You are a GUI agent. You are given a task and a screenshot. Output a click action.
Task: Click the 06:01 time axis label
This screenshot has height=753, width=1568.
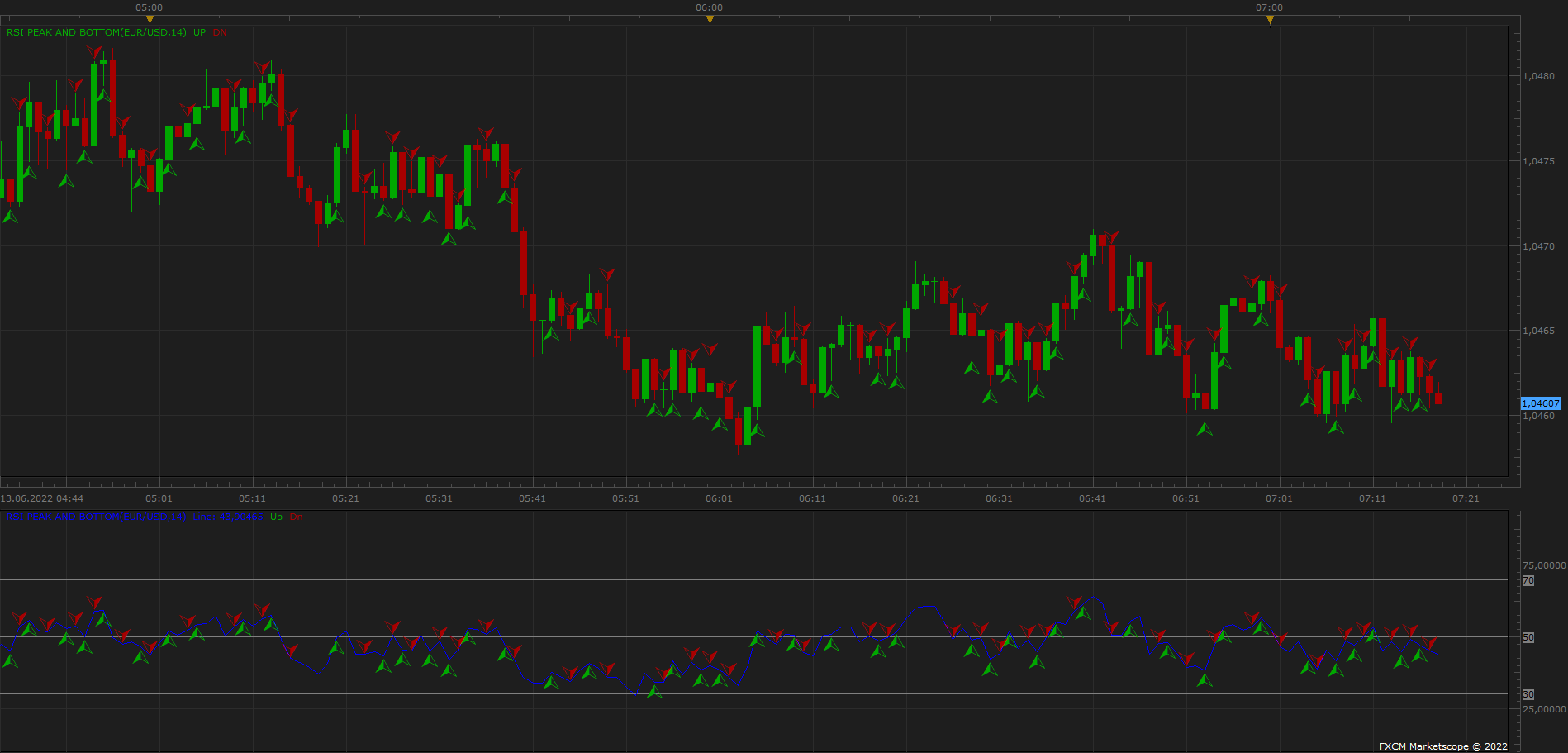click(720, 498)
